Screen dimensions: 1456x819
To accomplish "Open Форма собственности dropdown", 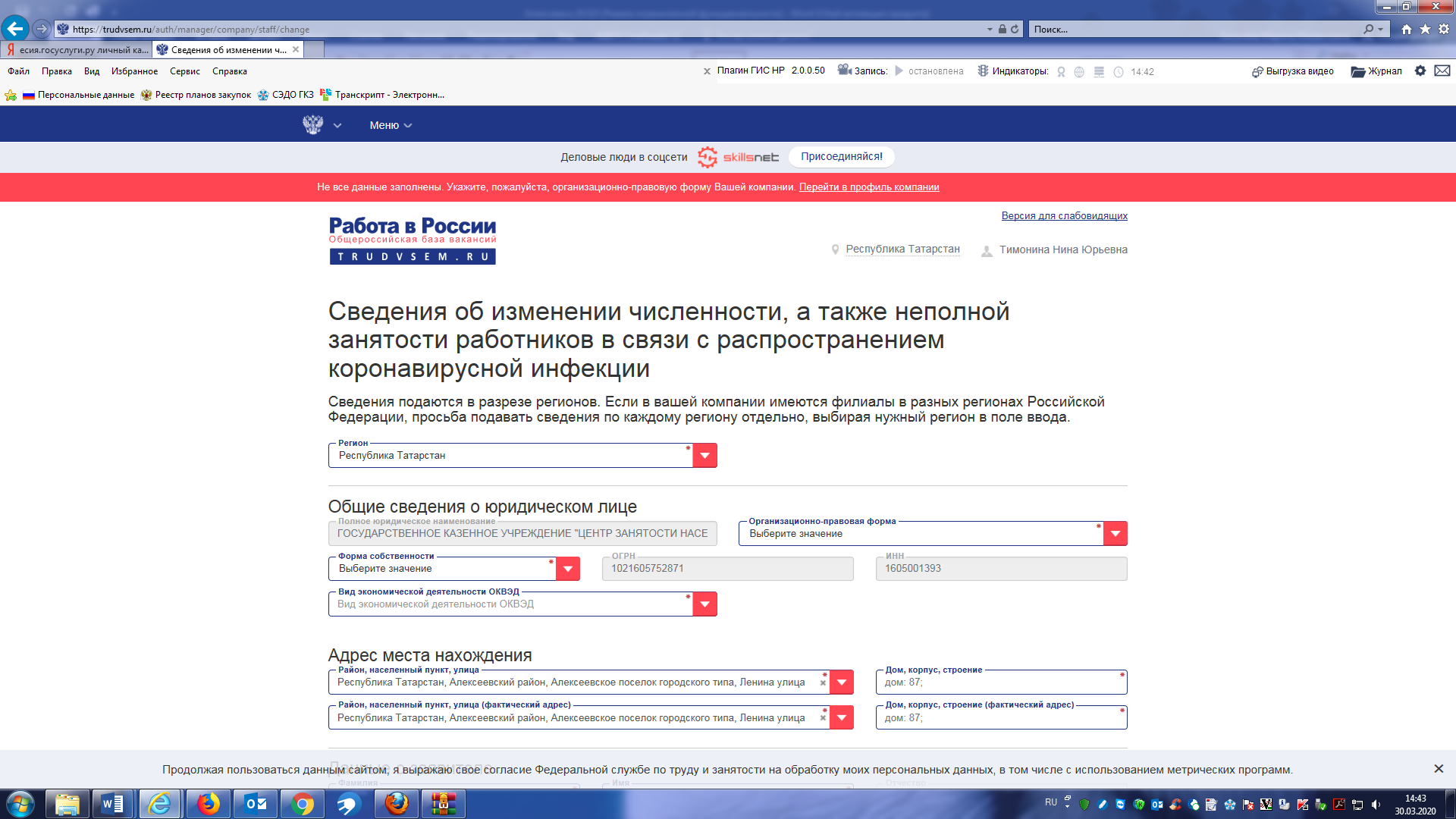I will pyautogui.click(x=567, y=569).
